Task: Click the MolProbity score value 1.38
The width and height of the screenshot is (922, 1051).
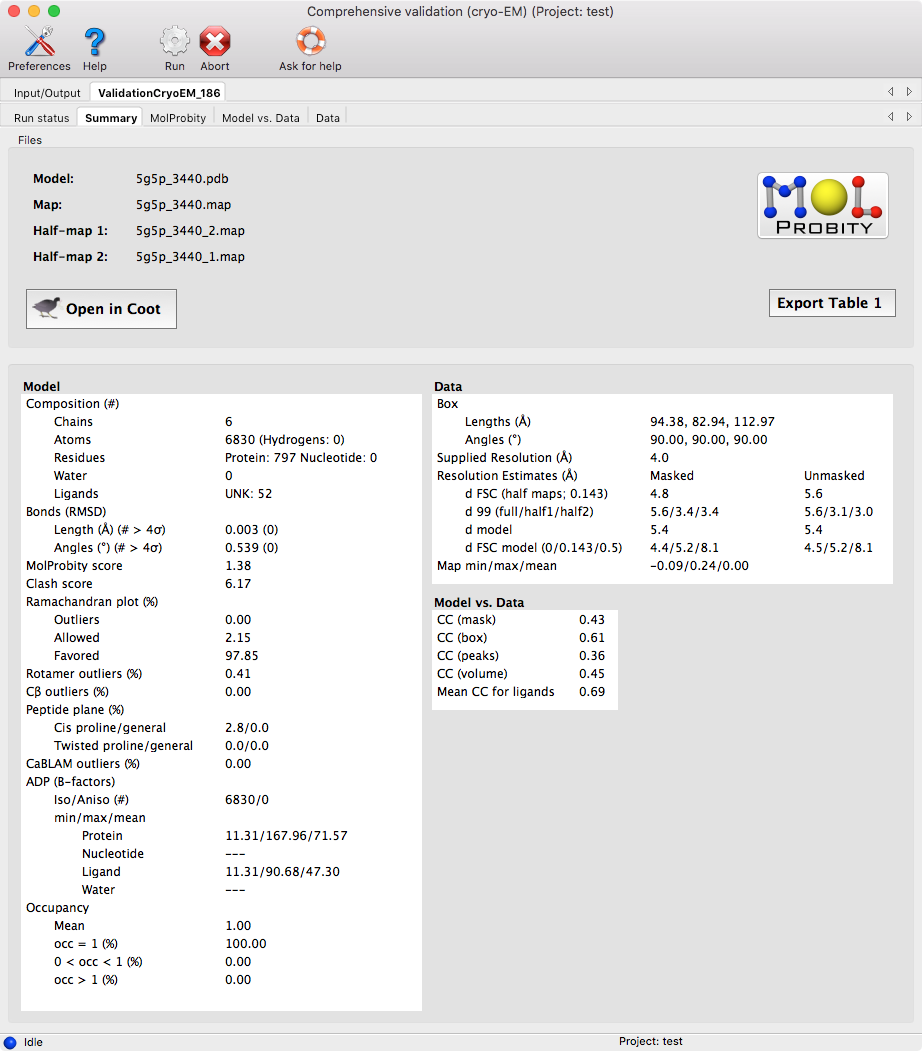Action: pyautogui.click(x=238, y=566)
